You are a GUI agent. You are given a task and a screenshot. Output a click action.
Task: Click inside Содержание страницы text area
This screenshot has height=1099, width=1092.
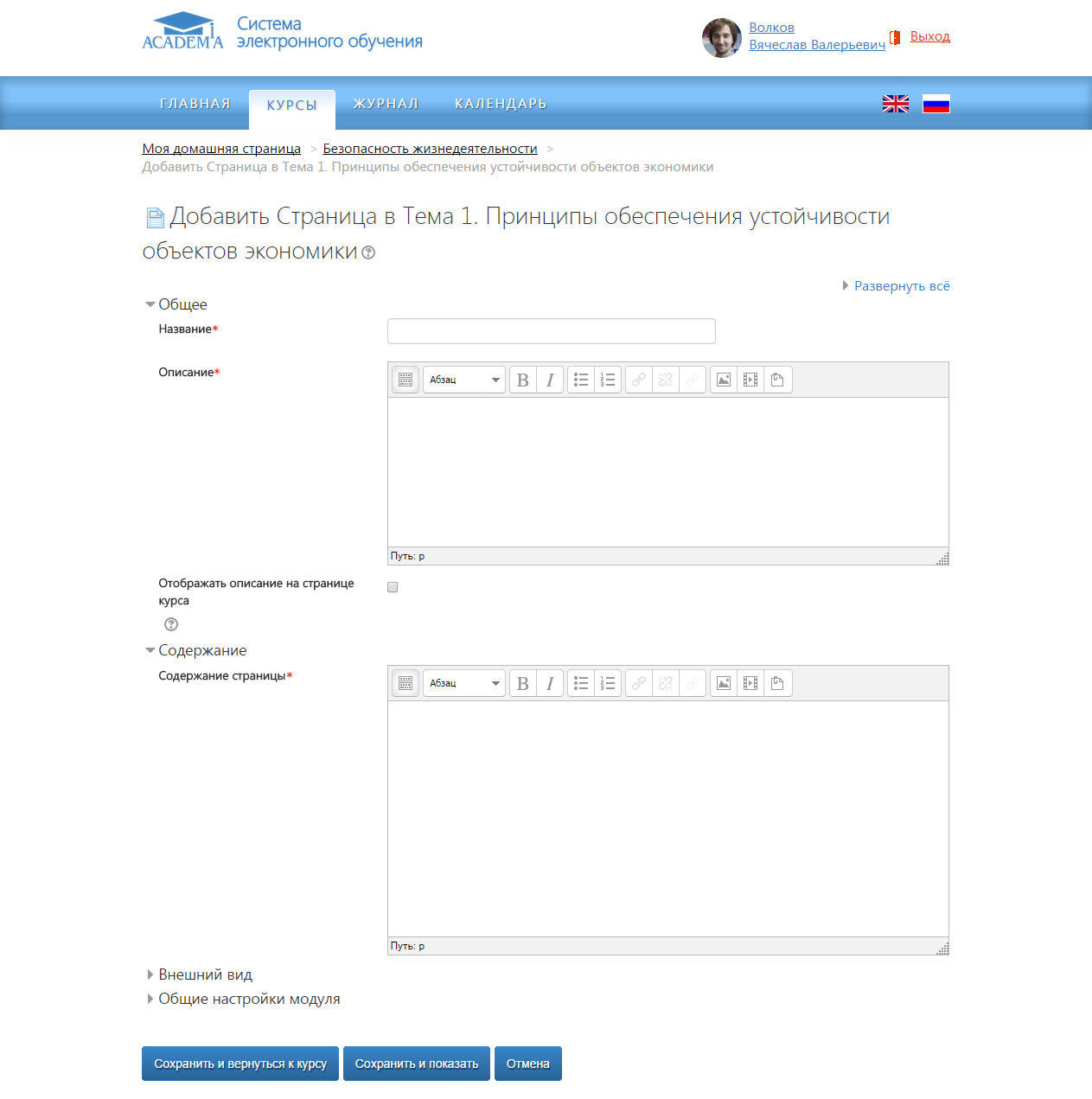[x=668, y=819]
